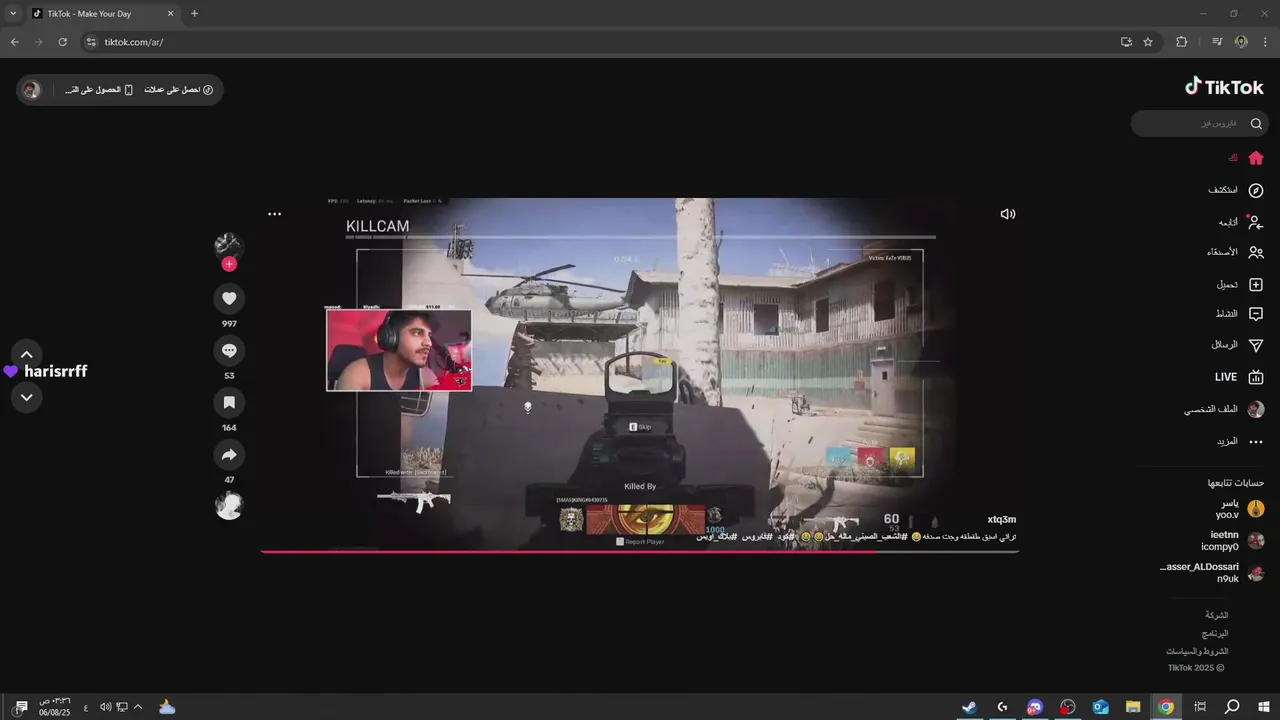Share video with arrow icon
Viewport: 1280px width, 720px height.
229,454
